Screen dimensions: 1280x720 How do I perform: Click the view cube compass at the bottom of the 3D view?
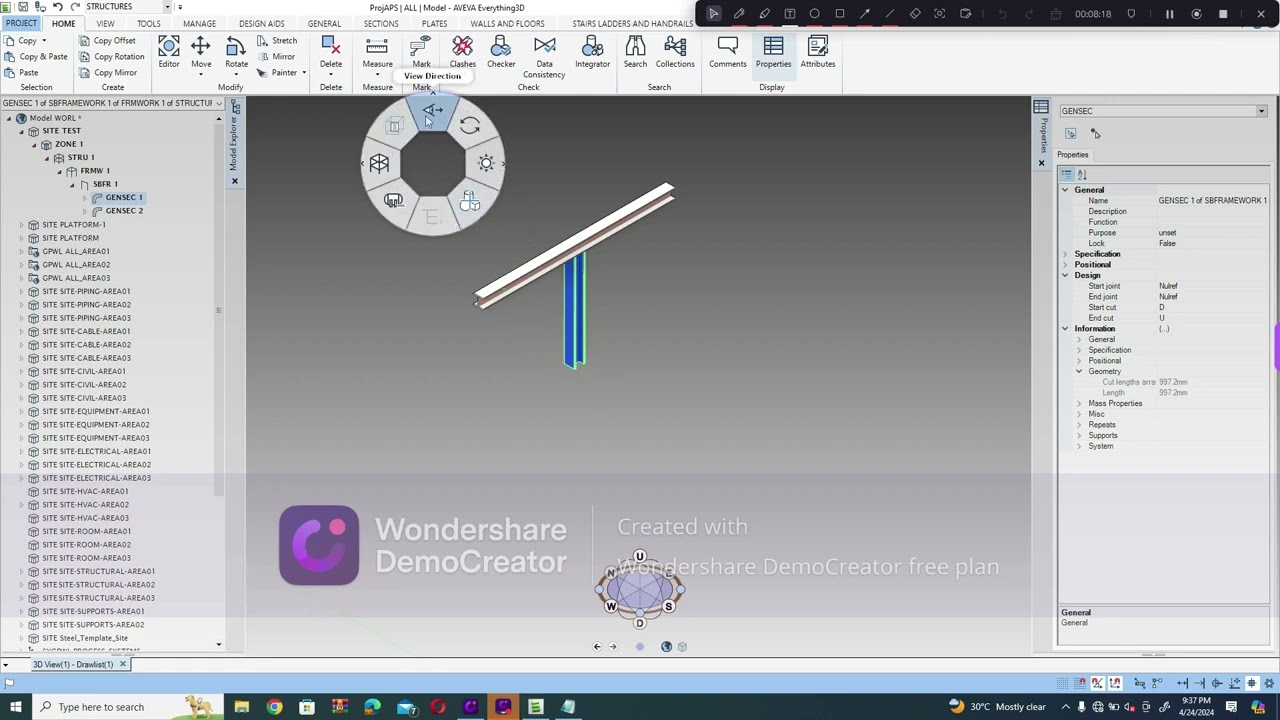click(x=640, y=589)
